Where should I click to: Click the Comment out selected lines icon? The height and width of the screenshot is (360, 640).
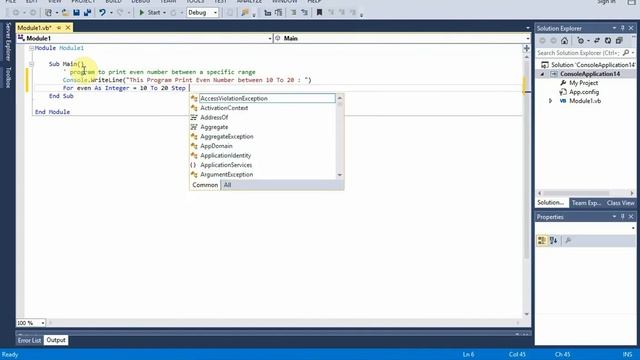click(293, 13)
